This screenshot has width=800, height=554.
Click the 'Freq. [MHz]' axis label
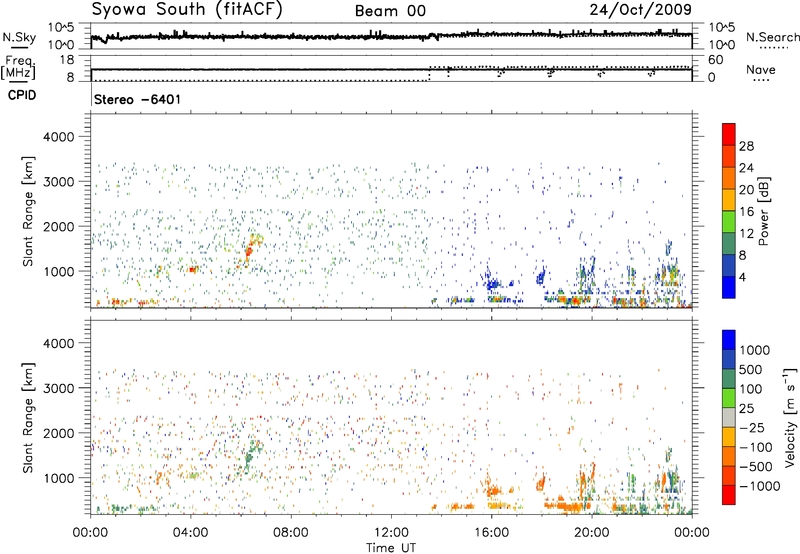pos(18,68)
